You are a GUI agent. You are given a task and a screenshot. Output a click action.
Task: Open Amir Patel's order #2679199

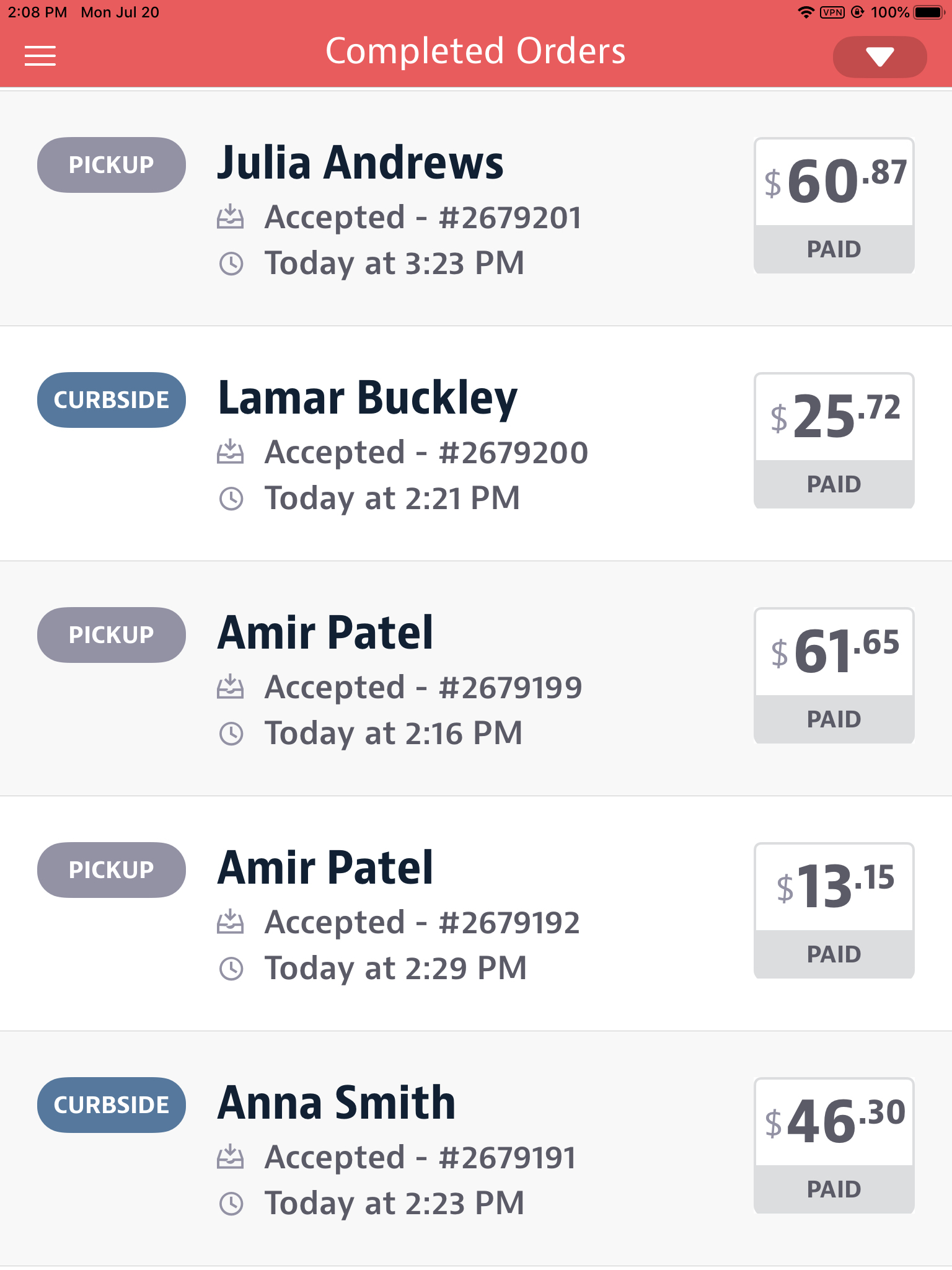pyautogui.click(x=325, y=634)
